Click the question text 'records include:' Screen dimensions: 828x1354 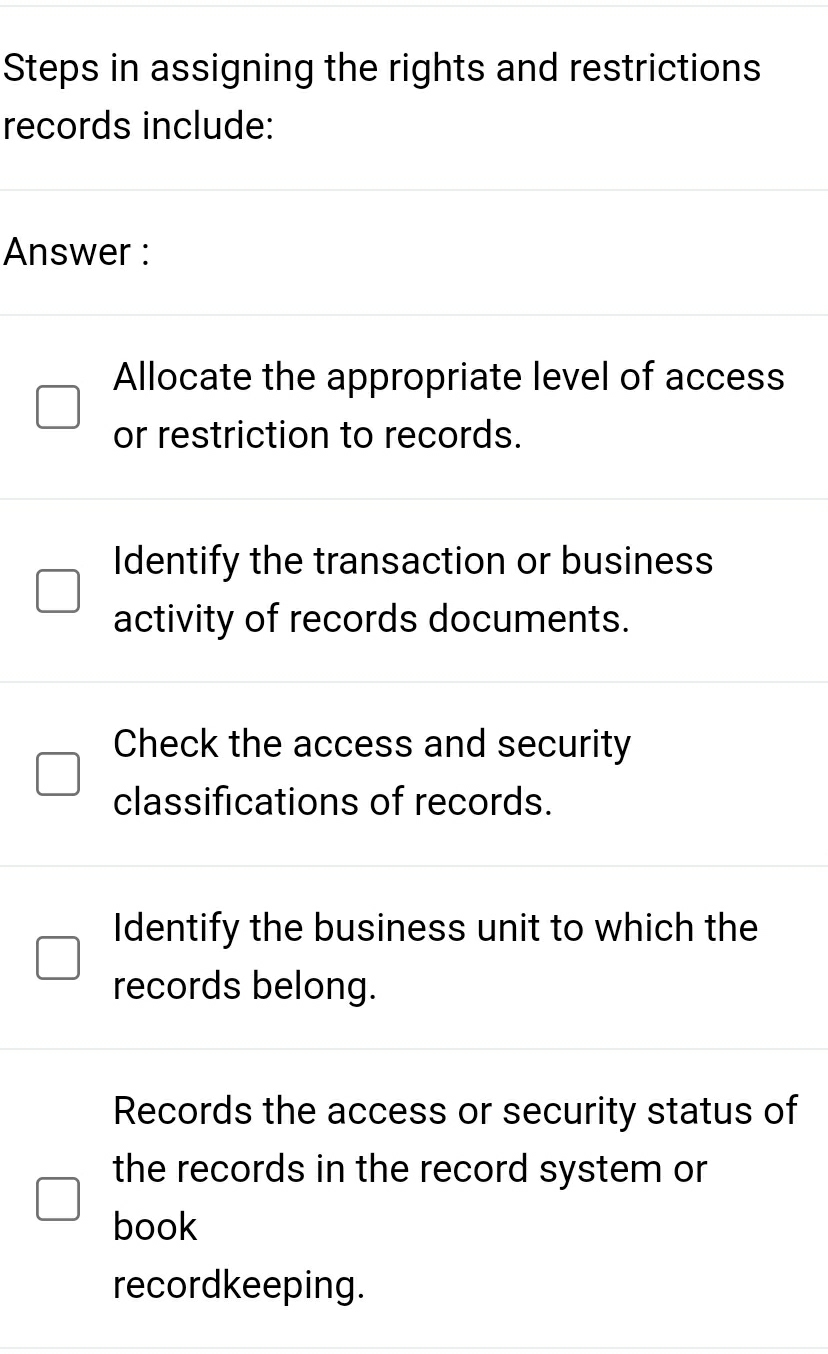139,126
